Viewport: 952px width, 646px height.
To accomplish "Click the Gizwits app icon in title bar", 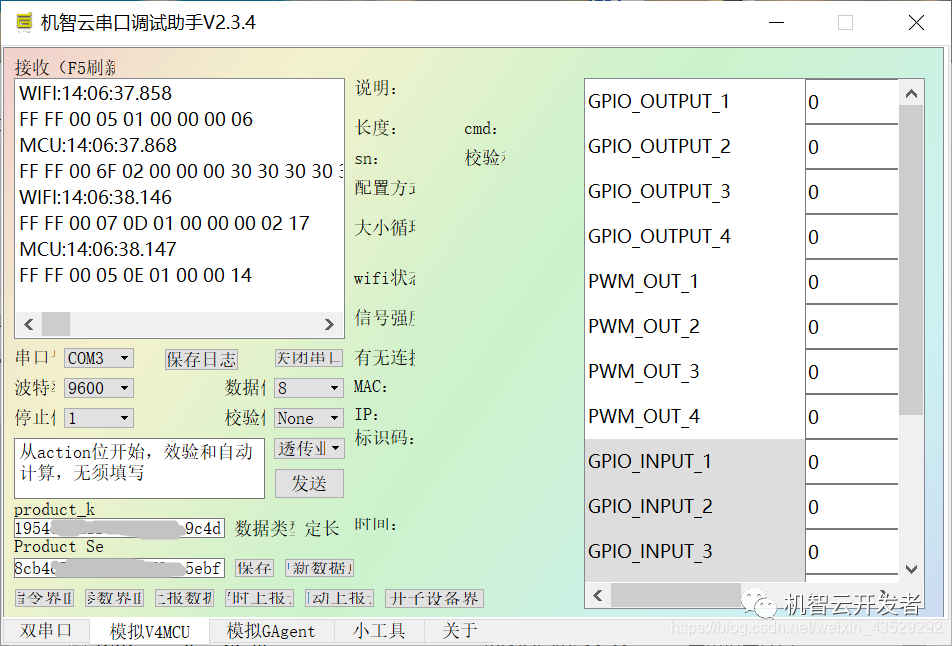I will 23,21.
